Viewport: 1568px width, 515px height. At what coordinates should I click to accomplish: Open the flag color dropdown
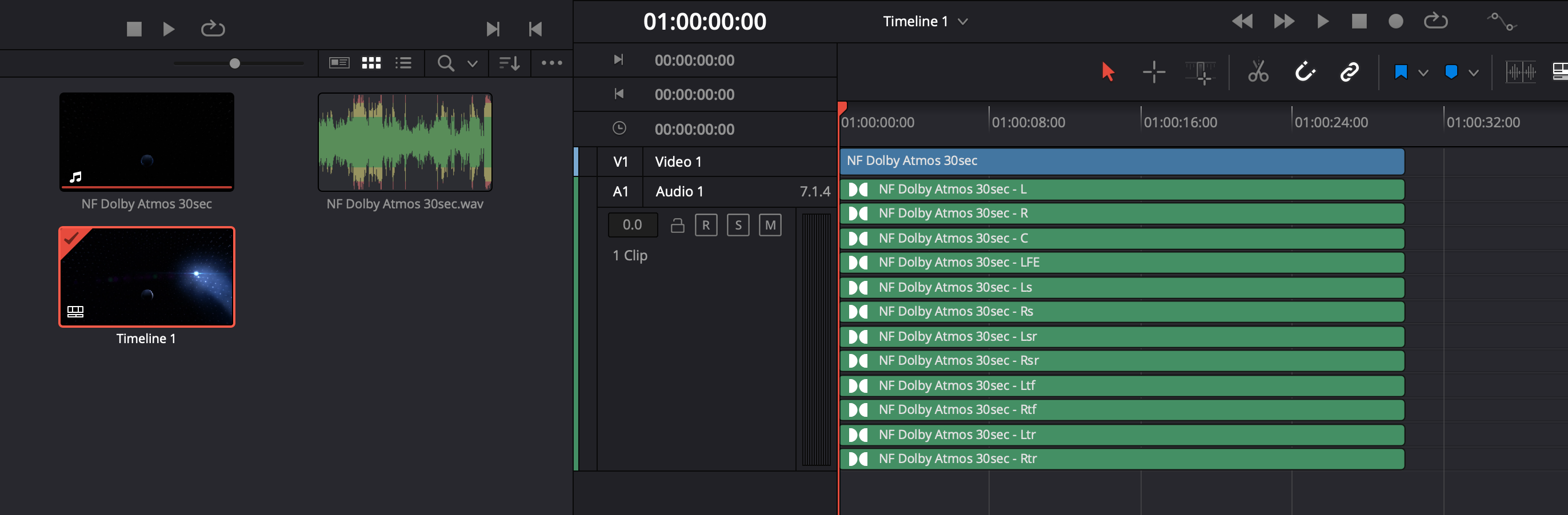point(1423,73)
